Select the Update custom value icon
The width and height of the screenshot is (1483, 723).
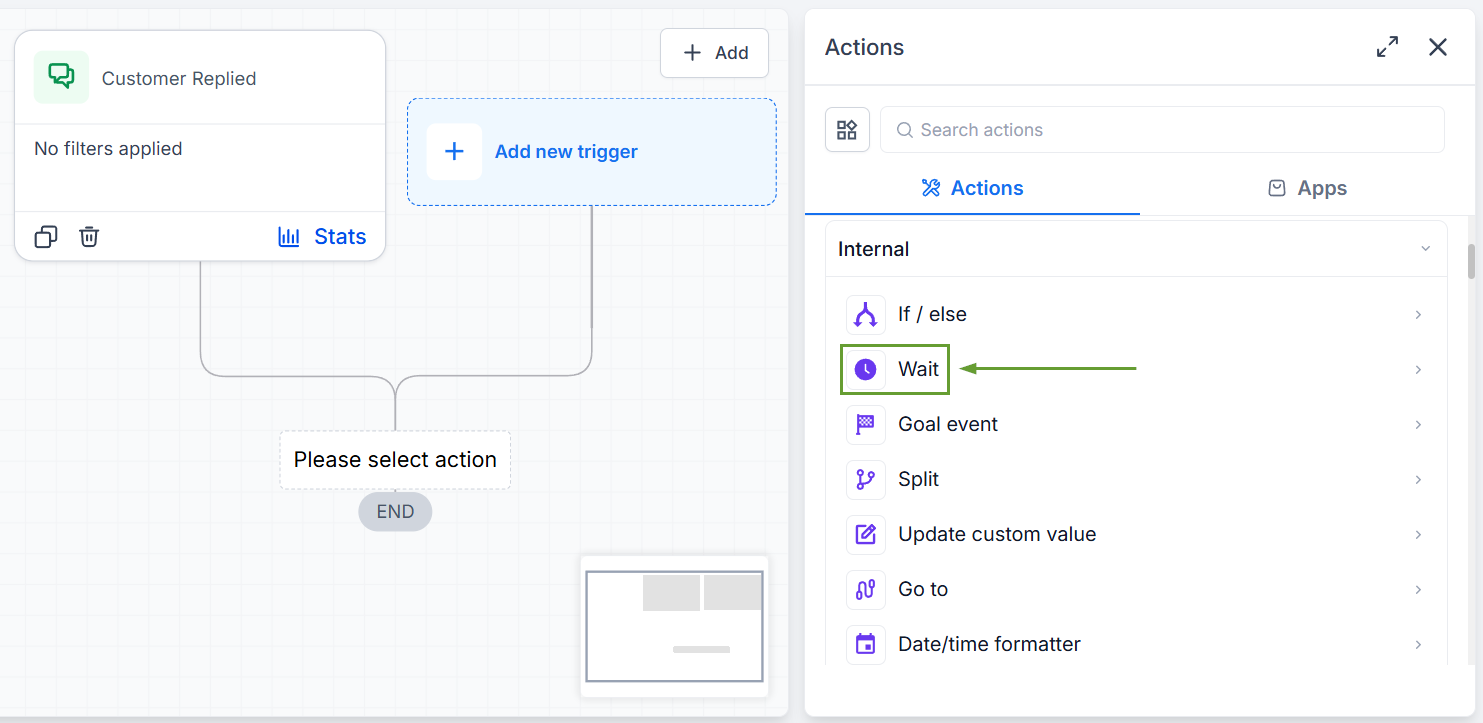click(865, 534)
